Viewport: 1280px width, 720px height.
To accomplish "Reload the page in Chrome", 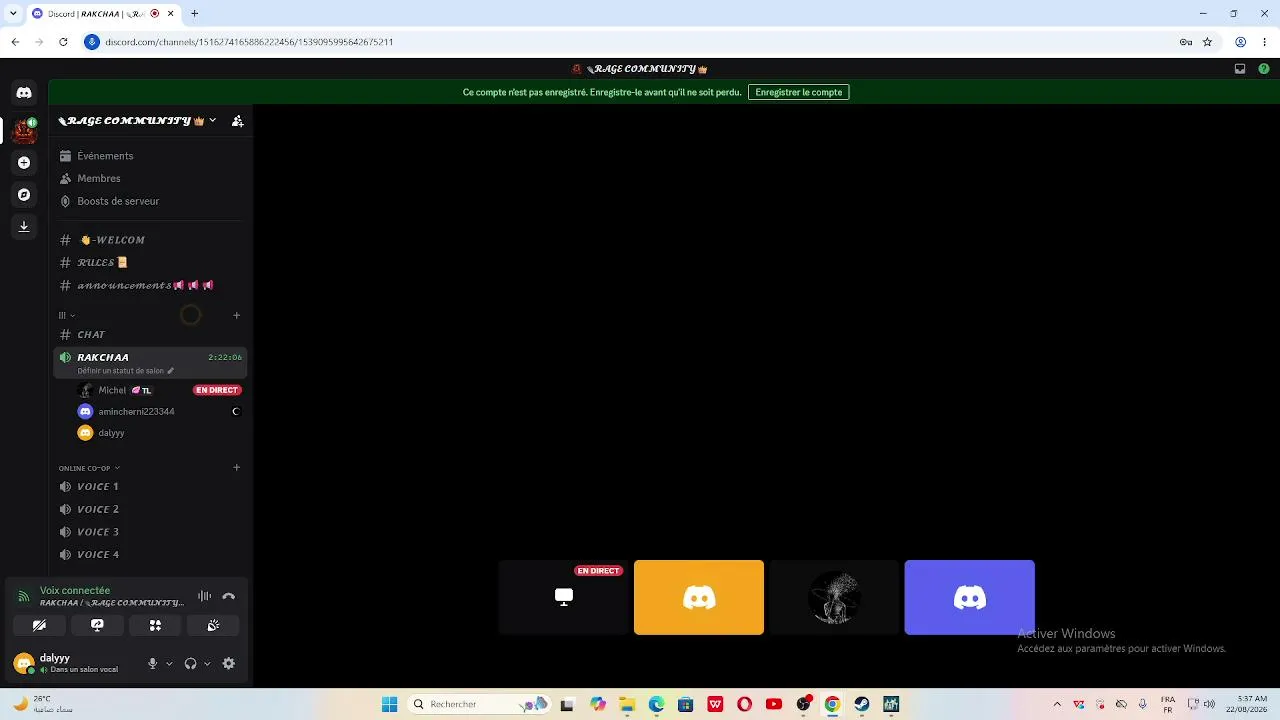I will 63,42.
